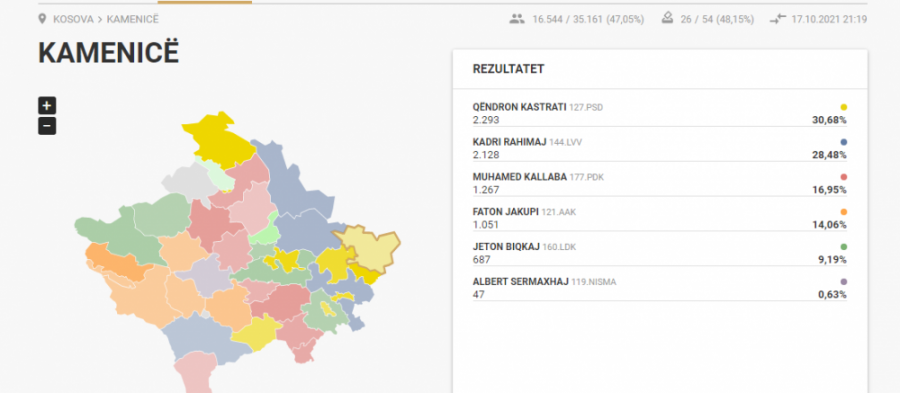Screen dimensions: 900x393
Task: Click the location pin icon in breadcrumb
Action: point(42,19)
